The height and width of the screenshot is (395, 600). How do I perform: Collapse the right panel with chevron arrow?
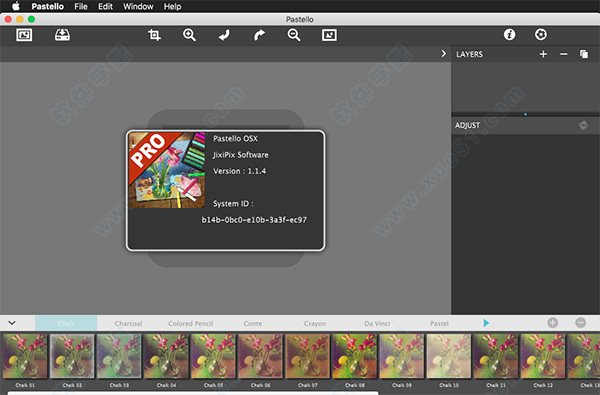(443, 54)
